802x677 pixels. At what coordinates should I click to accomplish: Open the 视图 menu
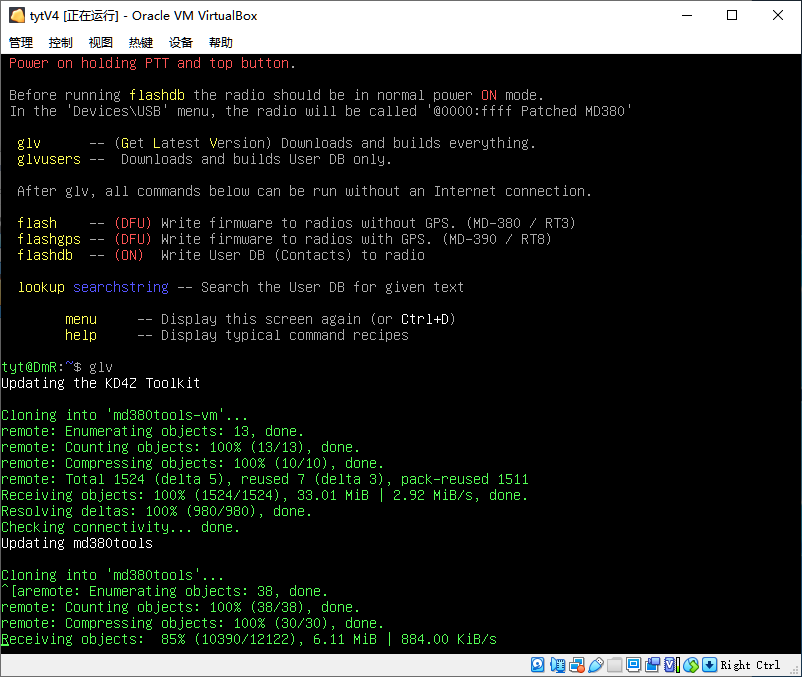click(101, 43)
